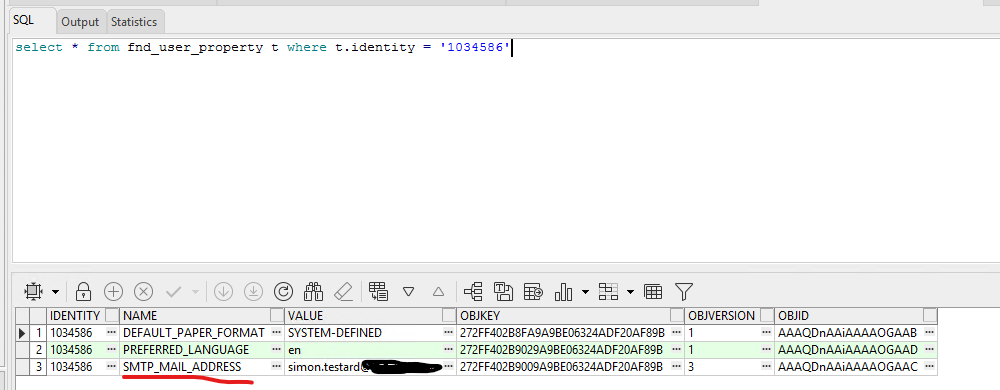Image resolution: width=1000 pixels, height=390 pixels.
Task: Open dropdown arrow beside grid select icon
Action: 55,292
